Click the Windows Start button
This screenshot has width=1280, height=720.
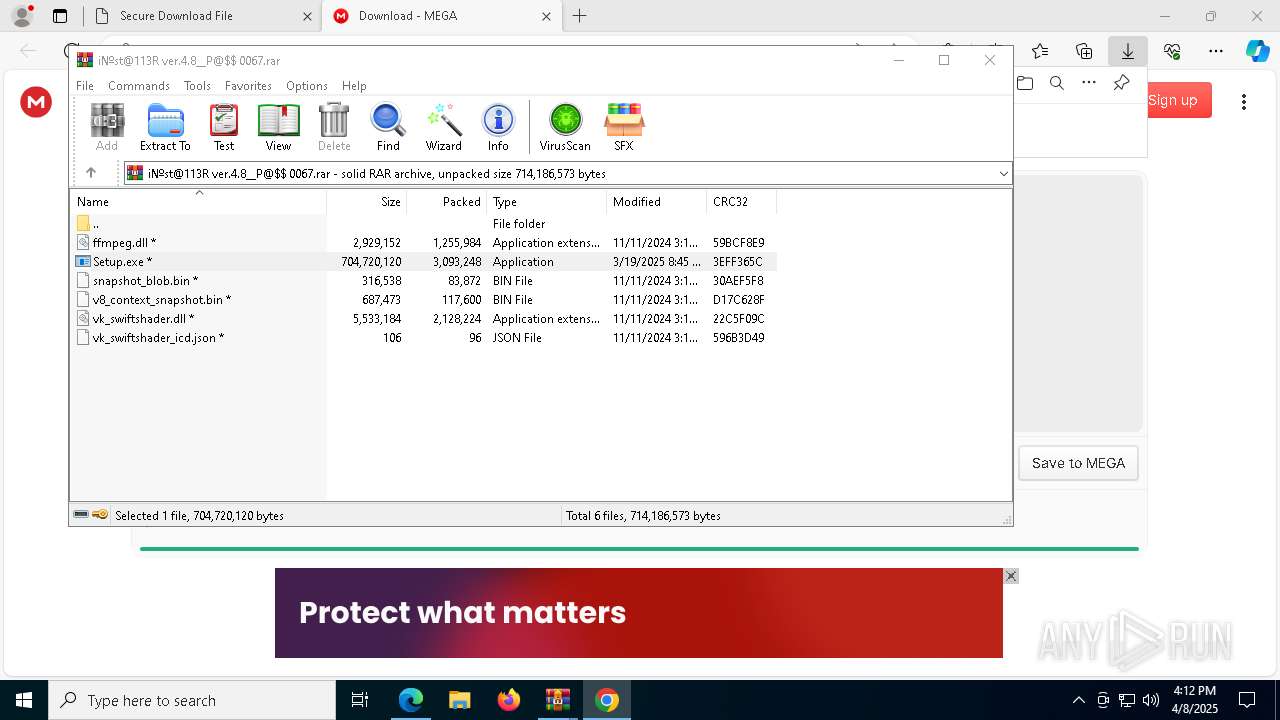(x=24, y=700)
